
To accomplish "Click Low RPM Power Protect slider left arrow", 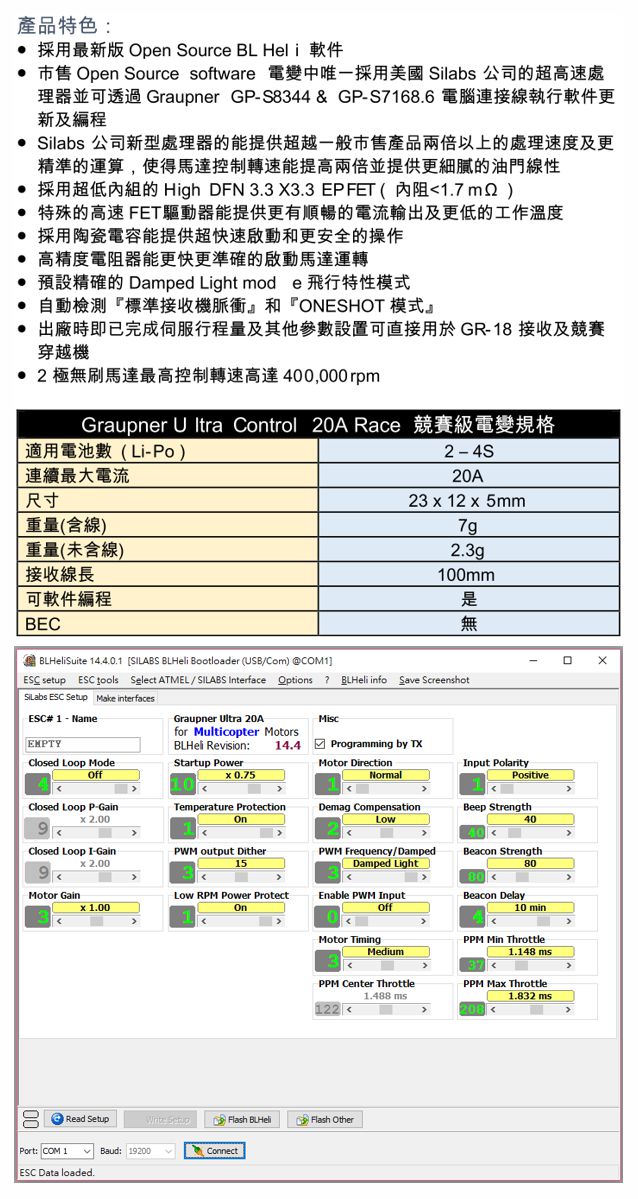I will tap(201, 921).
